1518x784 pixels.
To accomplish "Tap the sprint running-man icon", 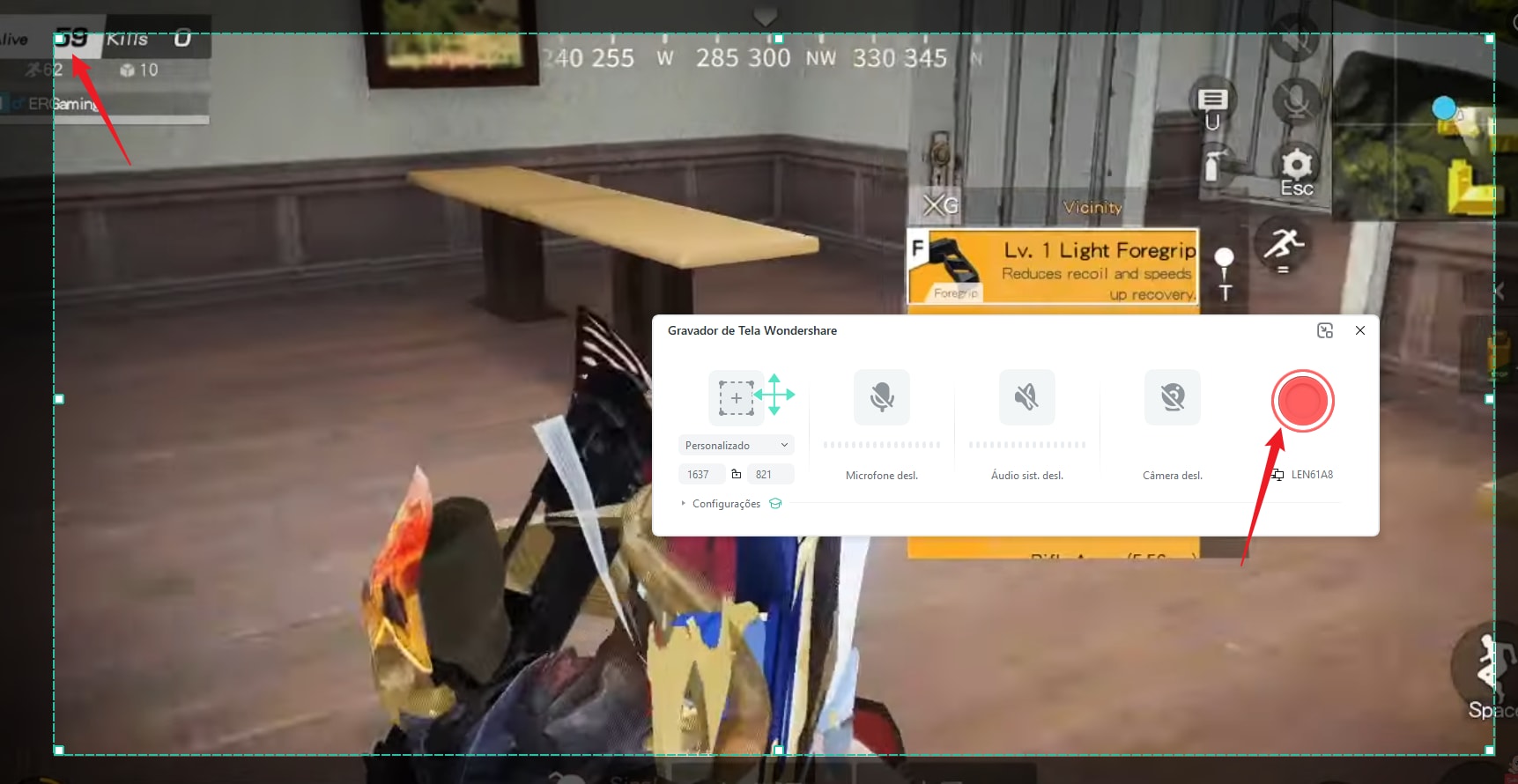I will point(1284,244).
